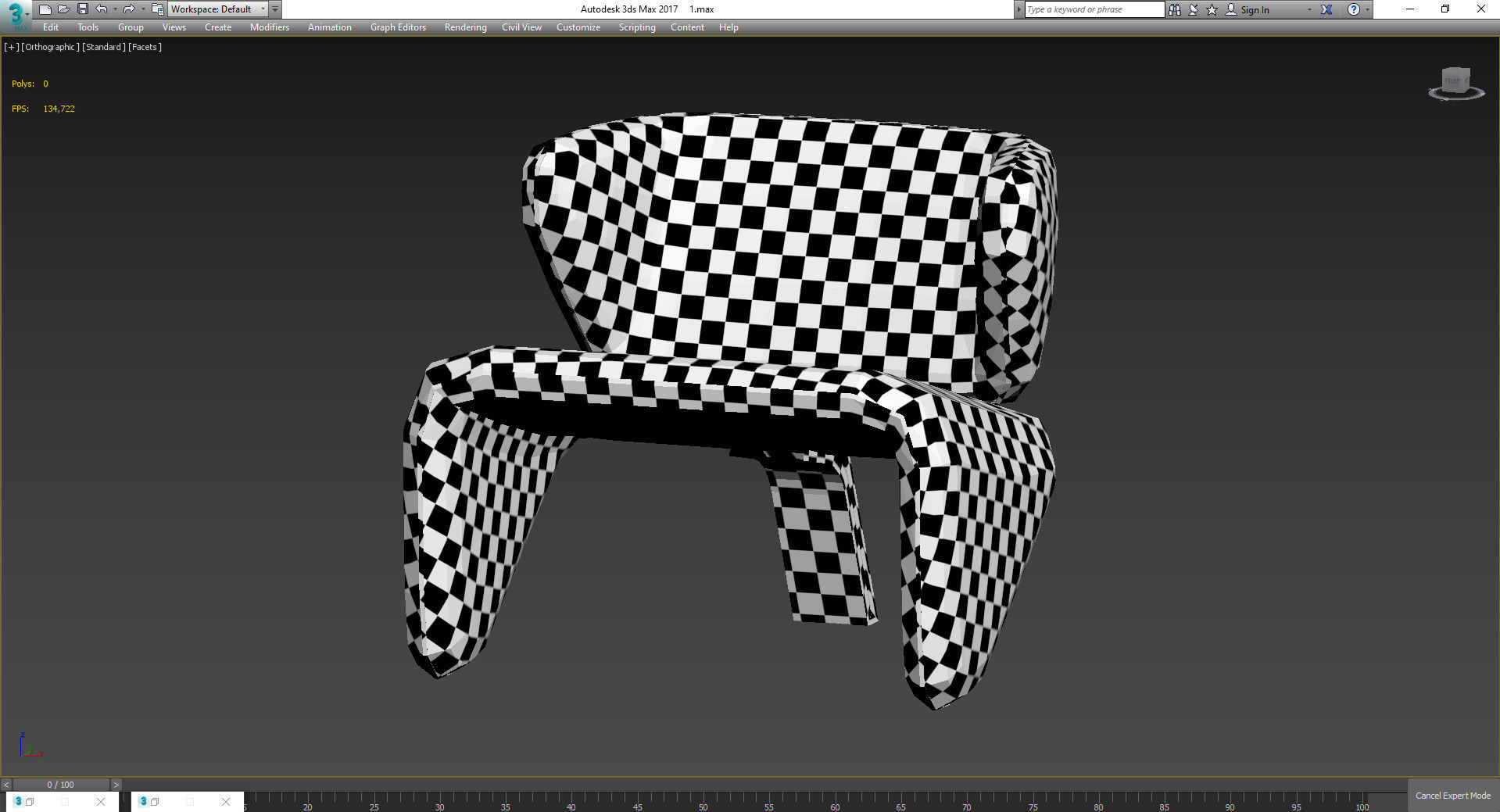The height and width of the screenshot is (812, 1500).
Task: Click the FPS: 134,722 statistic text
Action: (43, 109)
